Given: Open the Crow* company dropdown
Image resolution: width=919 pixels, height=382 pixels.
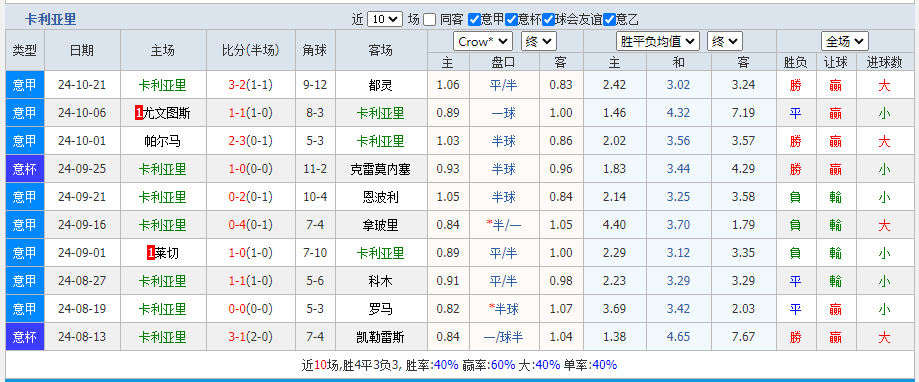Looking at the screenshot, I should pyautogui.click(x=483, y=42).
